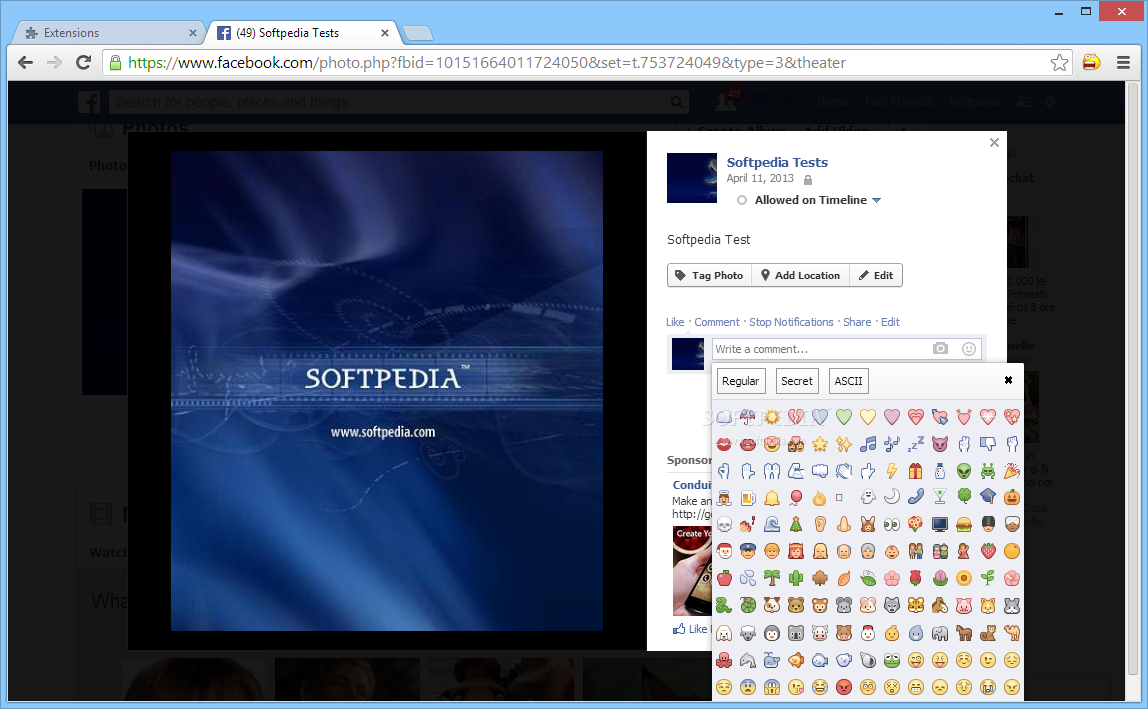
Task: Select the yellow heart emoji
Action: point(868,417)
